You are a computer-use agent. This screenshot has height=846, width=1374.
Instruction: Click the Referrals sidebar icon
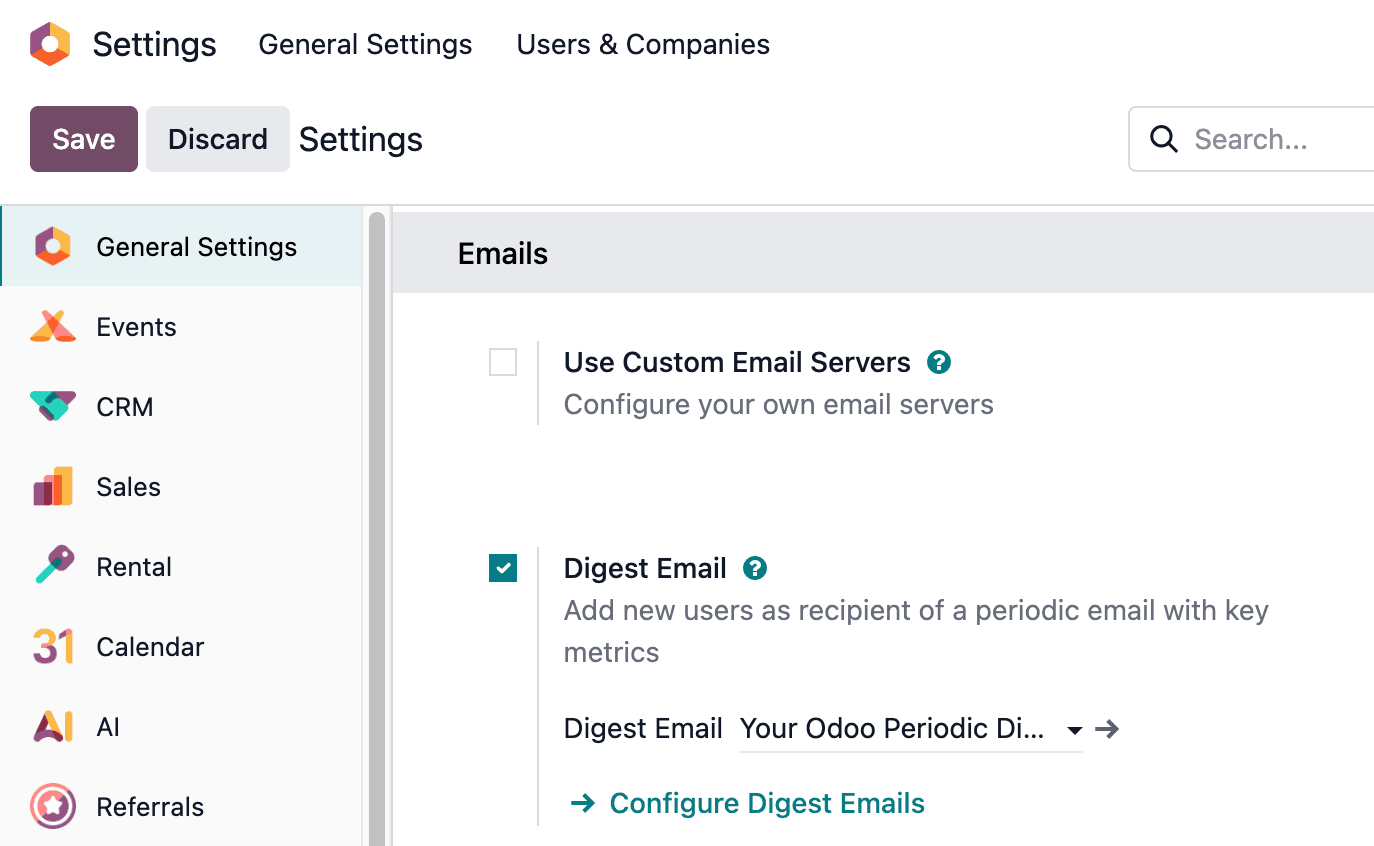point(52,806)
